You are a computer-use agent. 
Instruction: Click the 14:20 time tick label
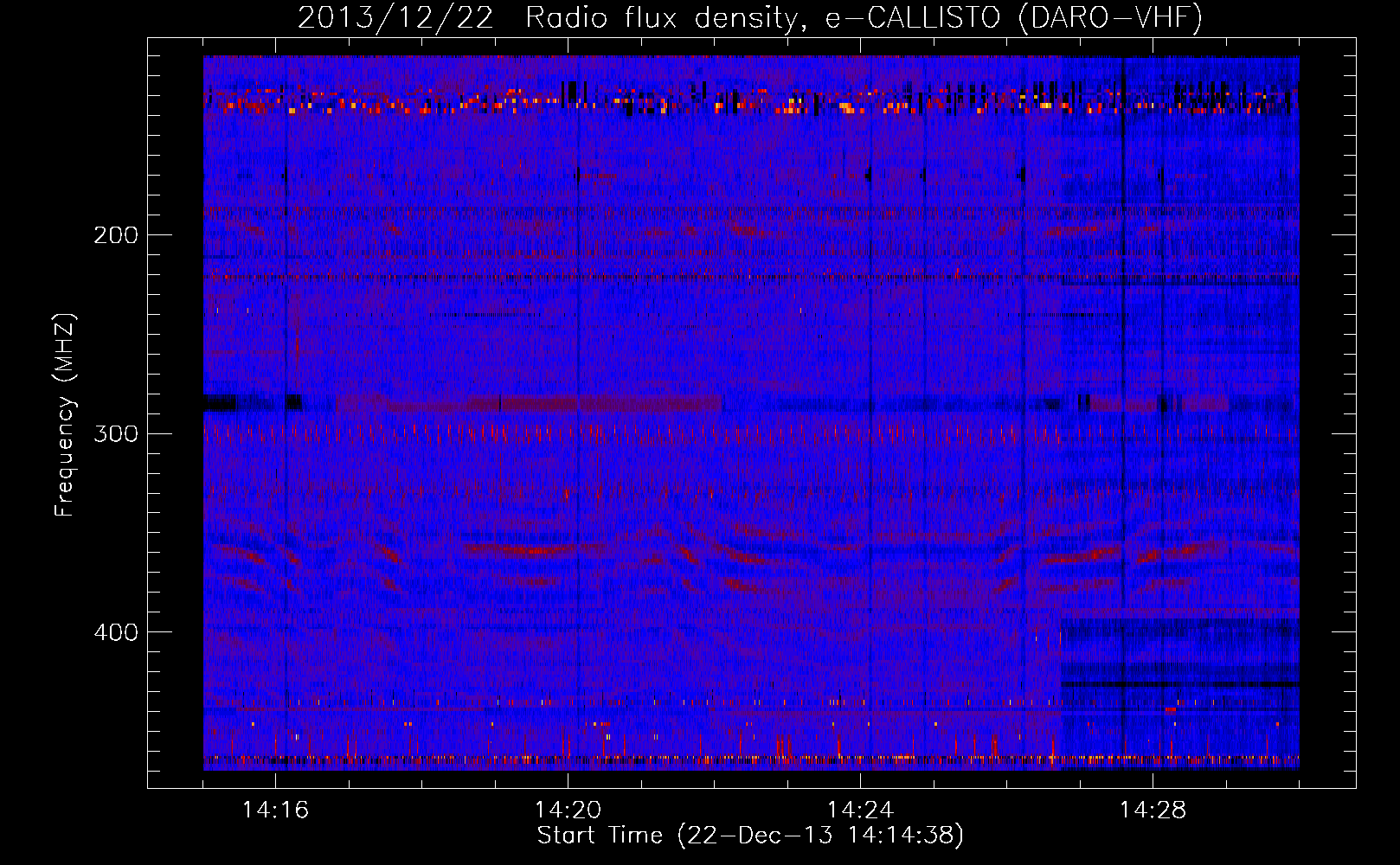point(568,811)
